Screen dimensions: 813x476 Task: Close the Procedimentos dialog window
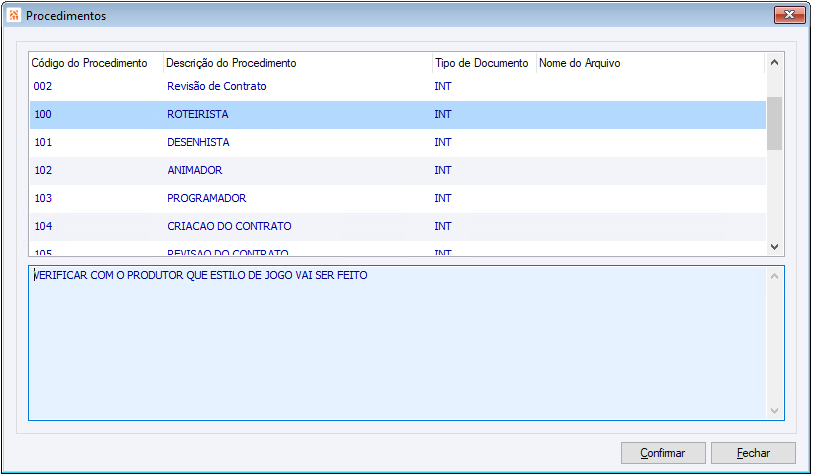(x=789, y=15)
